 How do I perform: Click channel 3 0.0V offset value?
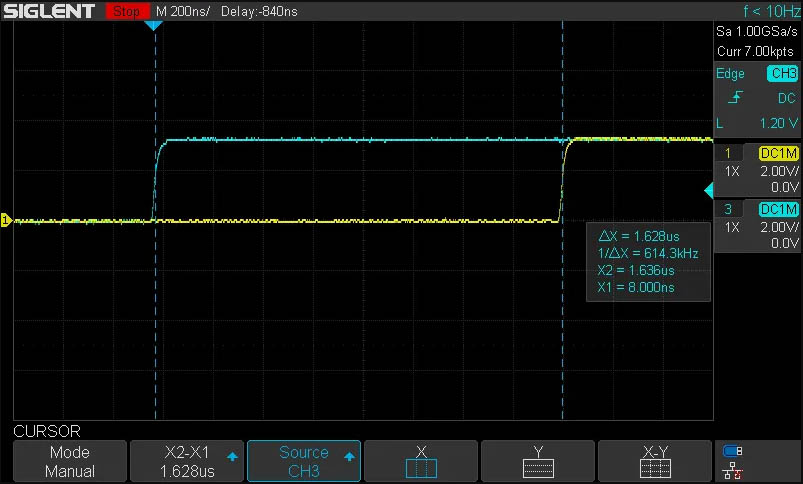(785, 243)
